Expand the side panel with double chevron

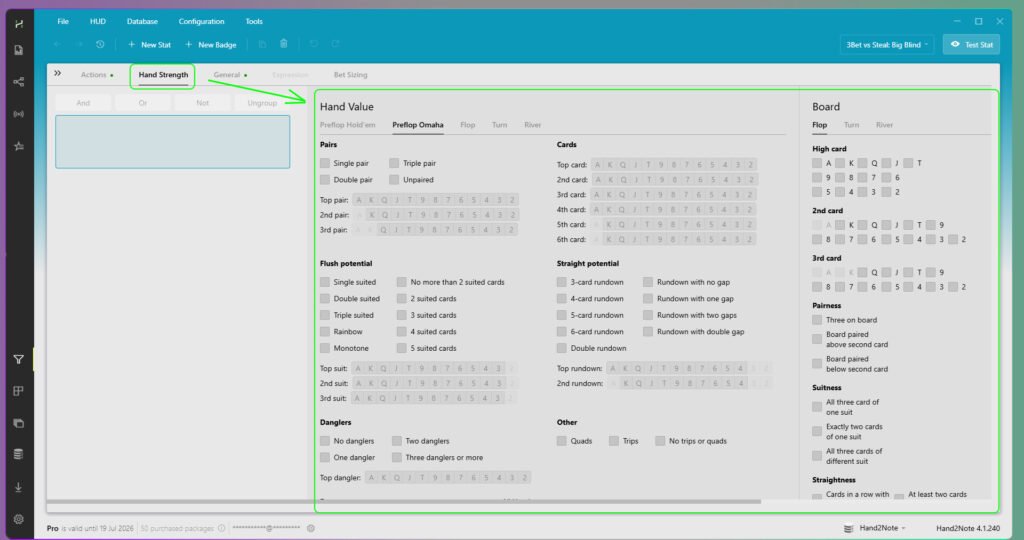(x=57, y=73)
